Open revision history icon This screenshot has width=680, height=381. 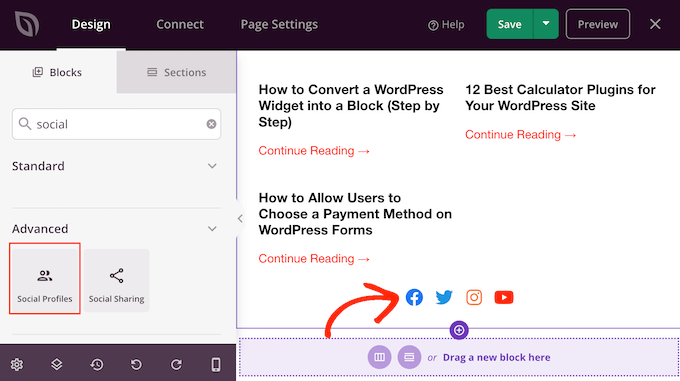click(97, 365)
